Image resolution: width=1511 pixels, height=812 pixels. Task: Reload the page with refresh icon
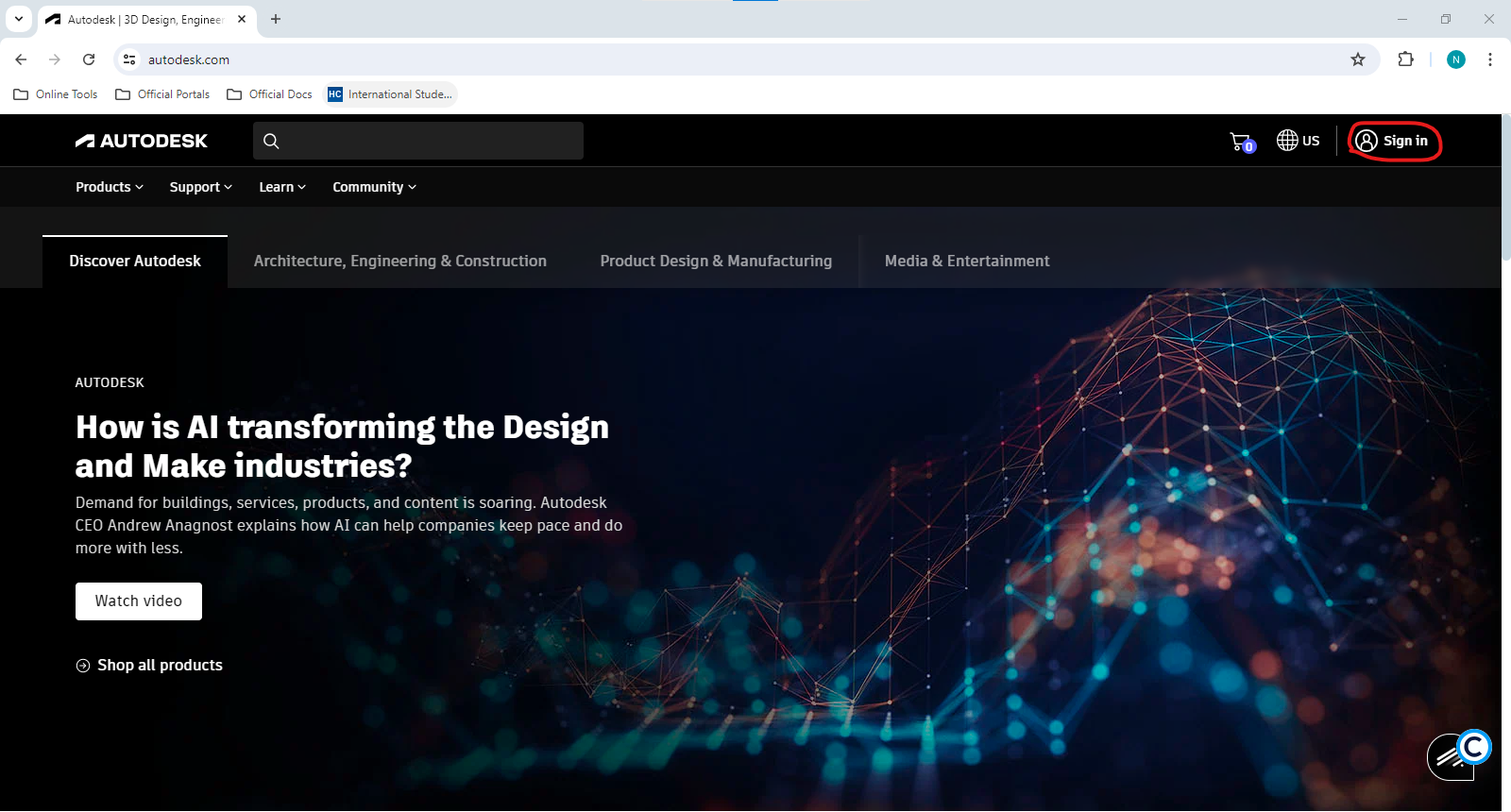pos(89,59)
